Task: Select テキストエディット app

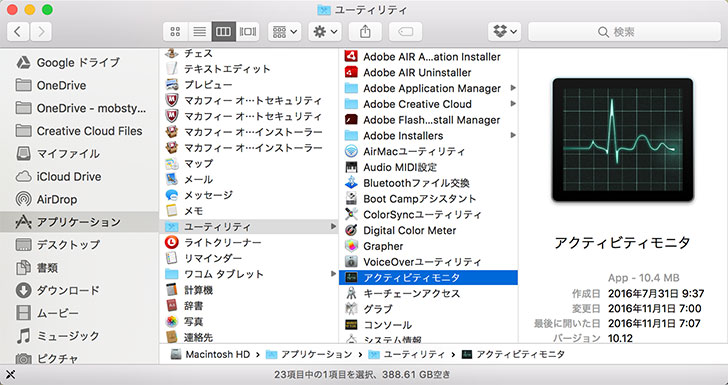Action: [x=249, y=69]
